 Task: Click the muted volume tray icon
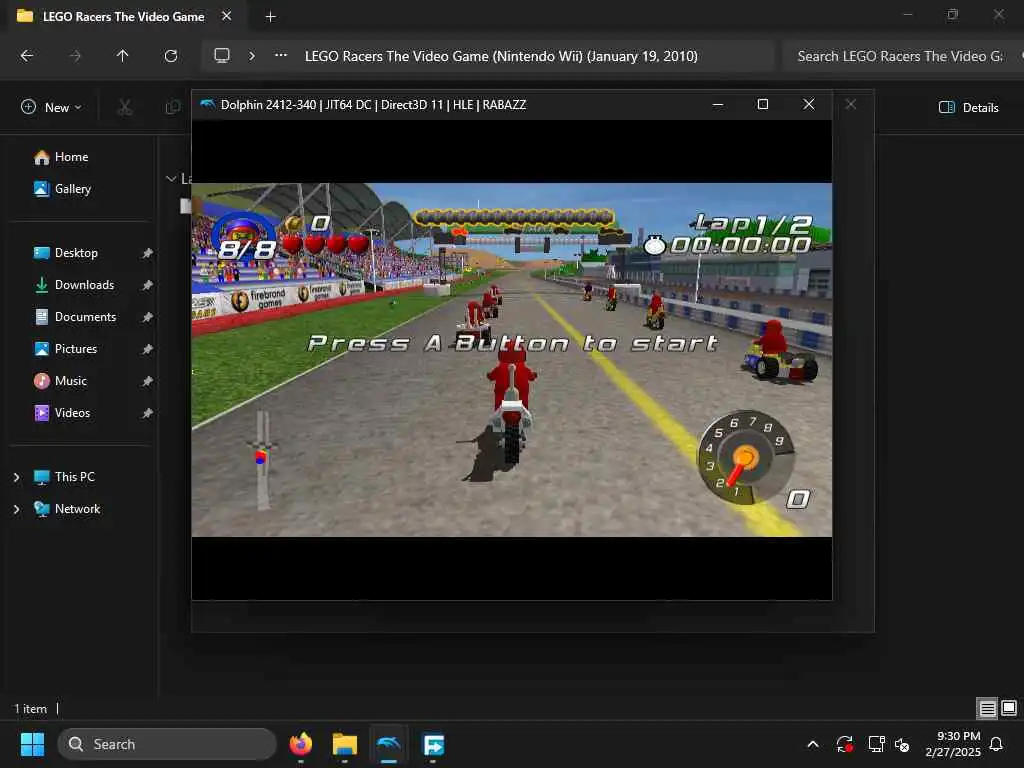click(903, 744)
